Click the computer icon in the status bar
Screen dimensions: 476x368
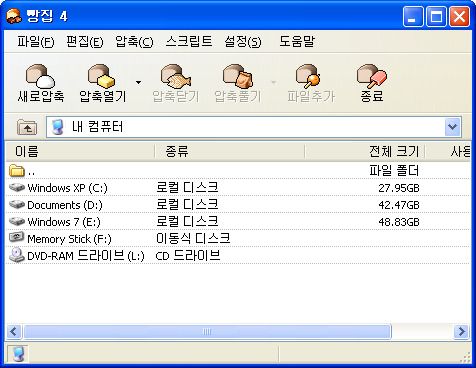click(18, 354)
